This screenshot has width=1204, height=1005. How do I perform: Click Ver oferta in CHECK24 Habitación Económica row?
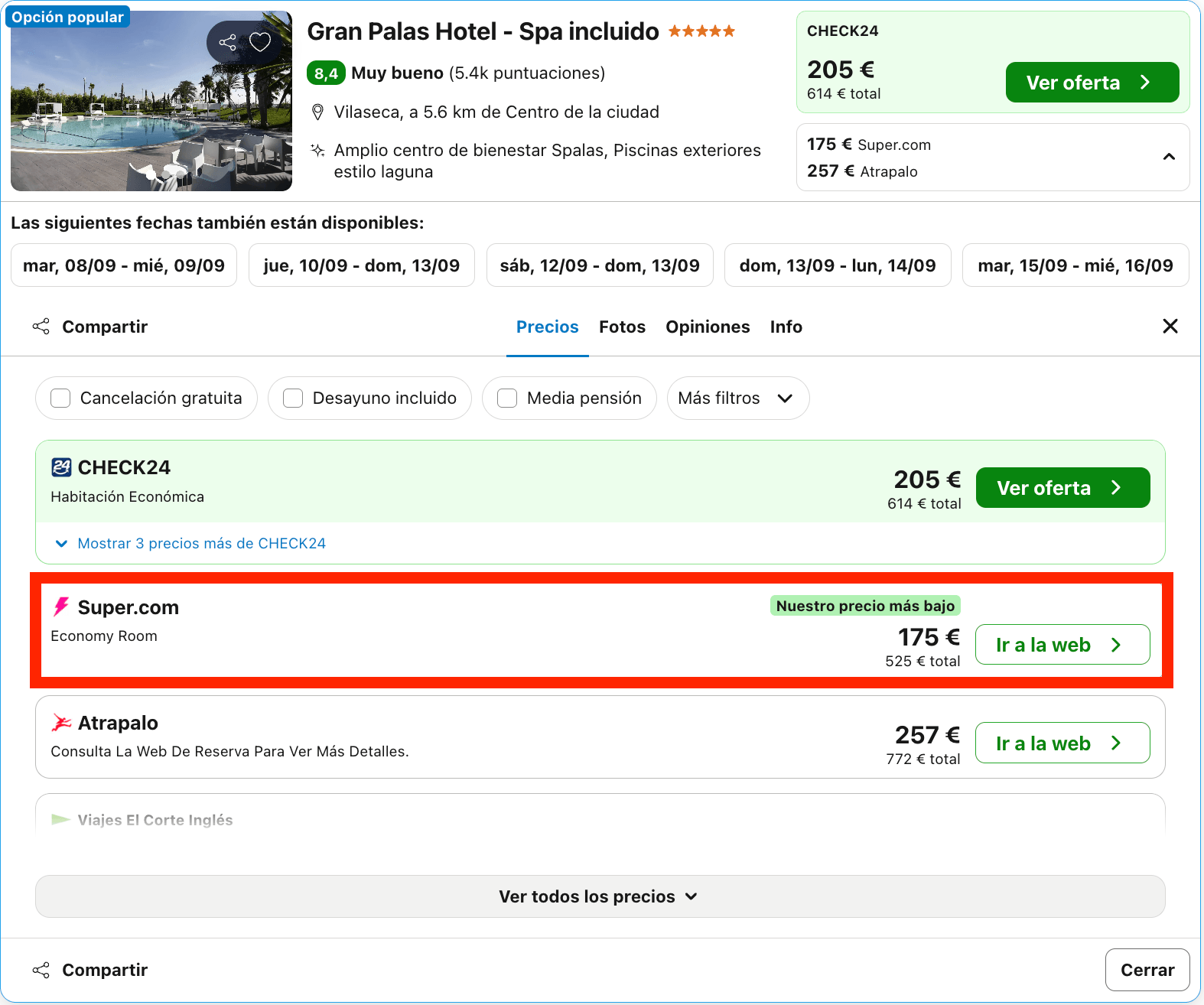pos(1062,487)
